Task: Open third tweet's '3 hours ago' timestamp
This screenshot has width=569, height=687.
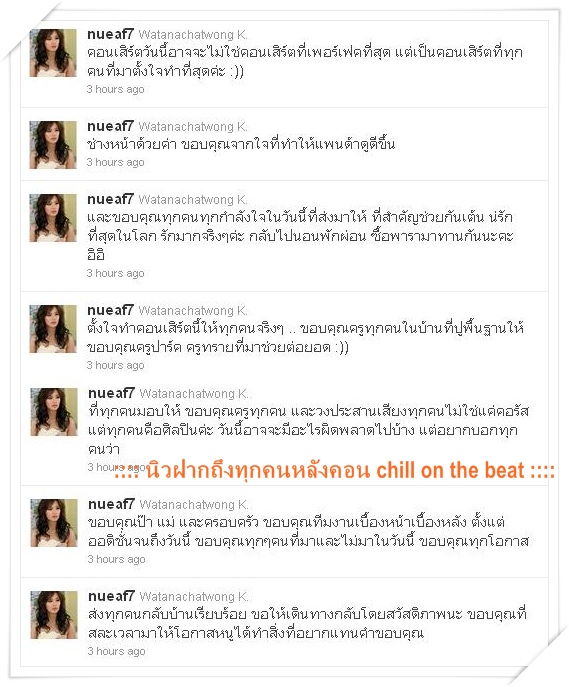Action: (115, 273)
